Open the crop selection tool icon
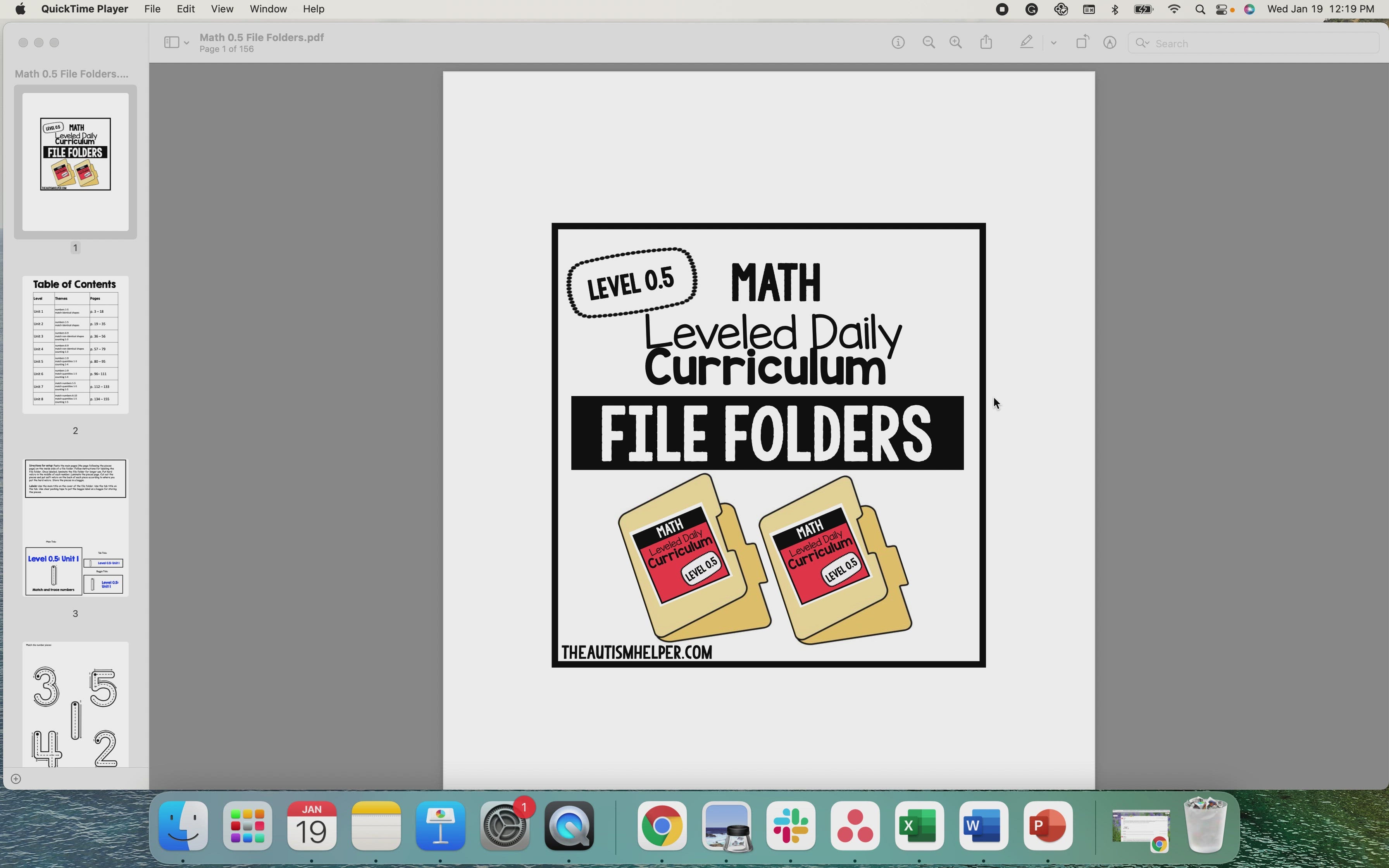Screen dimensions: 1389x868 tap(1081, 42)
